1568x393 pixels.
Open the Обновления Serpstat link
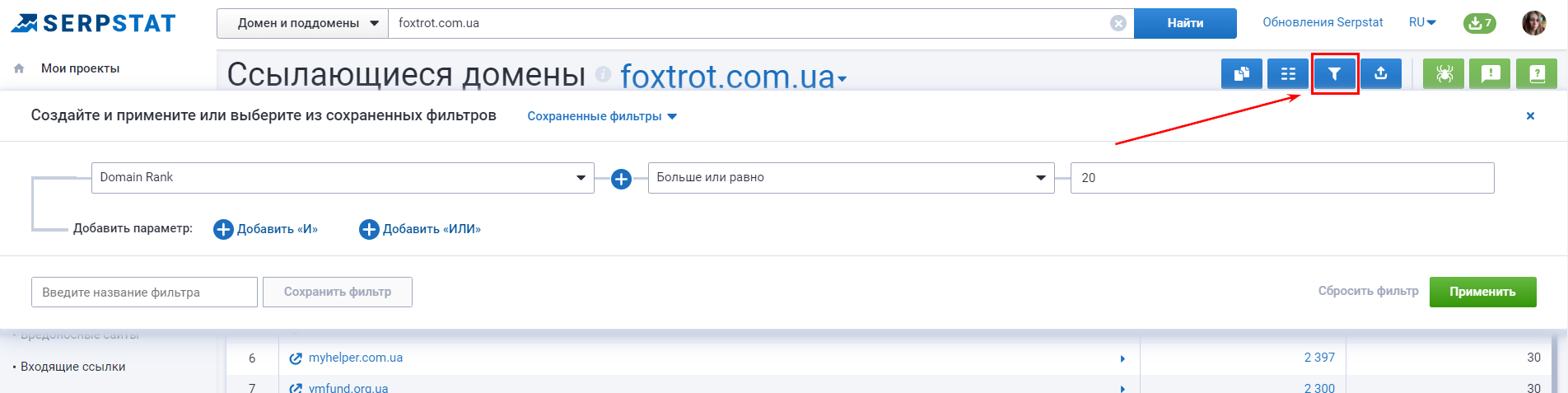1323,22
